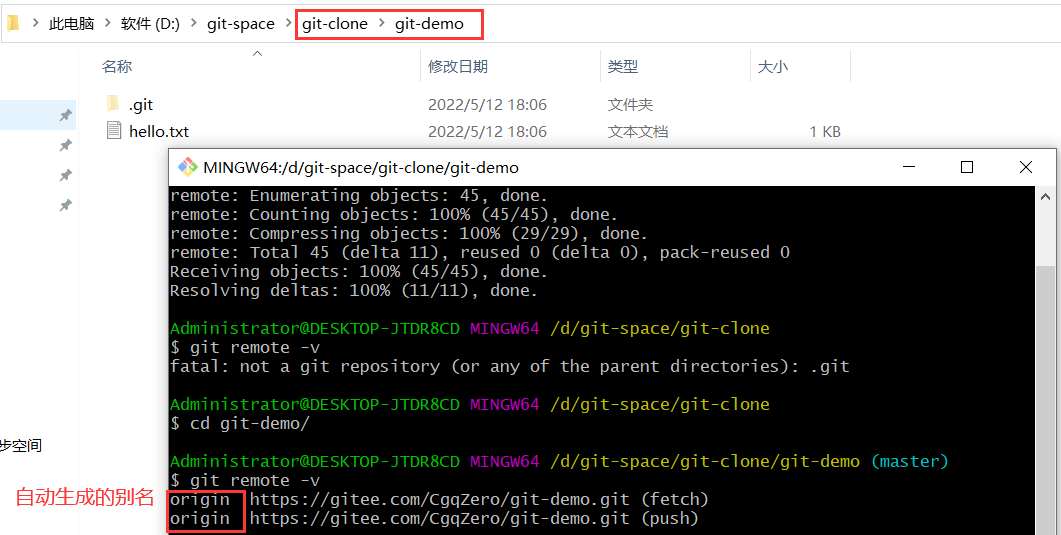Click 'remote: Total 45' output line
This screenshot has width=1061, height=535.
point(480,253)
